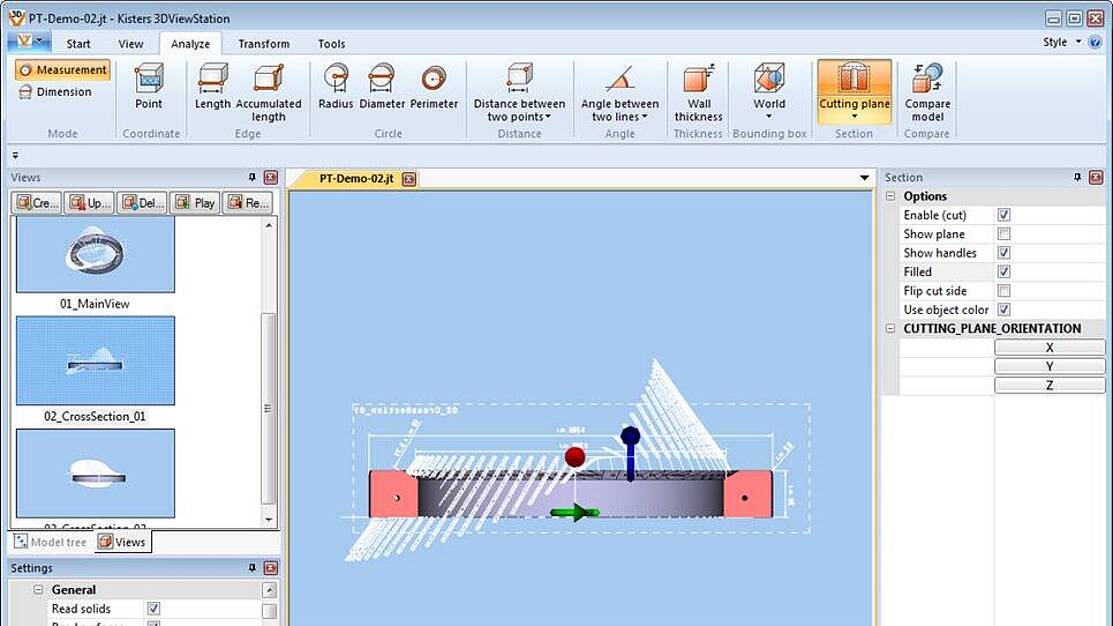Open the document tab list dropdown
This screenshot has height=626, width=1113.
tap(864, 178)
